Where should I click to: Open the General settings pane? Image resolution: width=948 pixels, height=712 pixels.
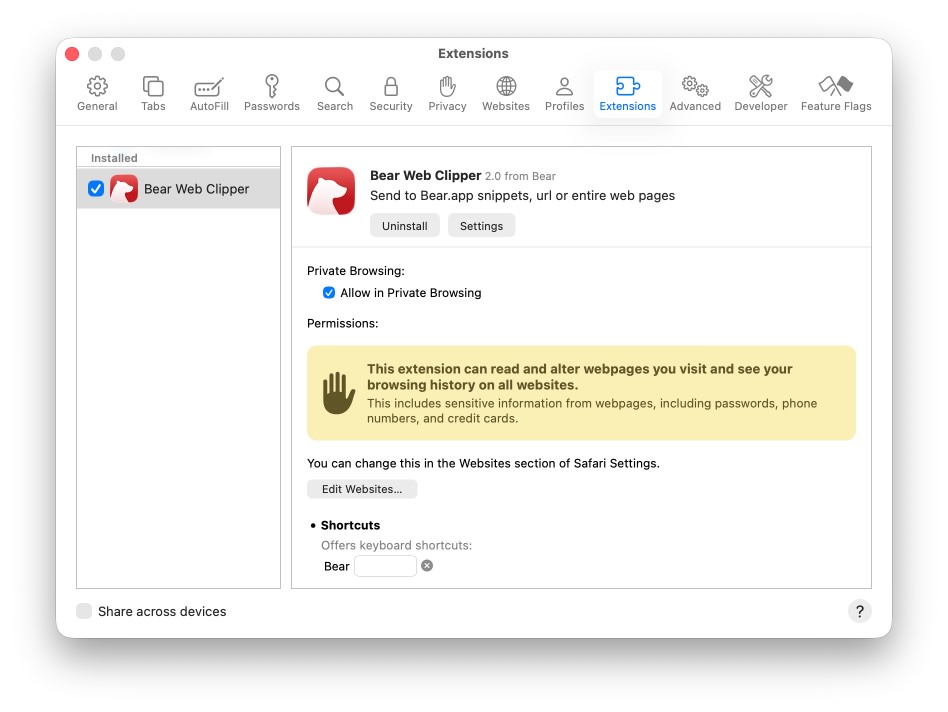[97, 94]
